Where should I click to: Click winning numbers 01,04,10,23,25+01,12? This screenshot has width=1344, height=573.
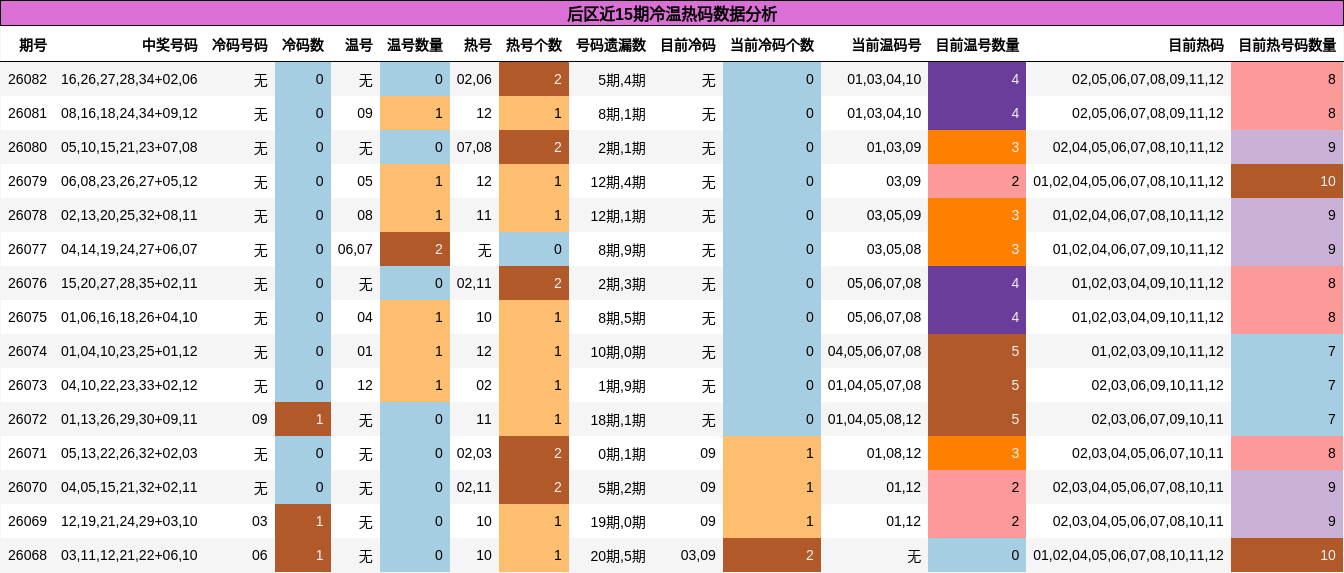129,351
